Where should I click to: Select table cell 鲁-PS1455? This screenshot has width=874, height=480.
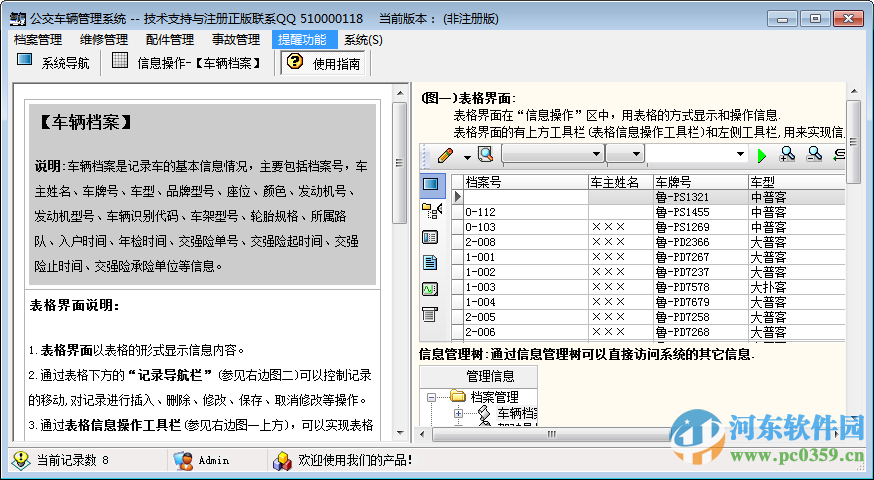pyautogui.click(x=701, y=212)
